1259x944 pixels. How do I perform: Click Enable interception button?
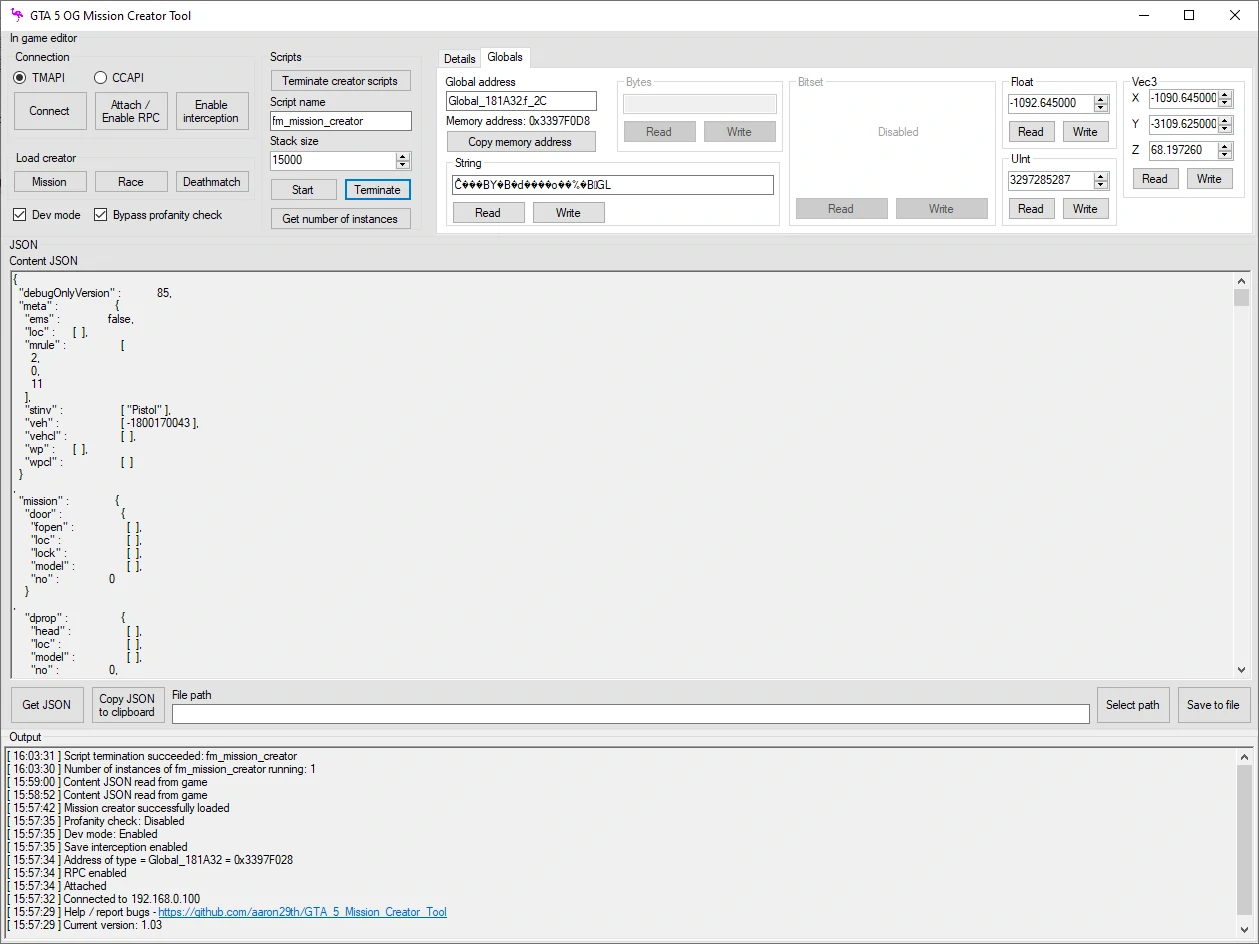(211, 111)
